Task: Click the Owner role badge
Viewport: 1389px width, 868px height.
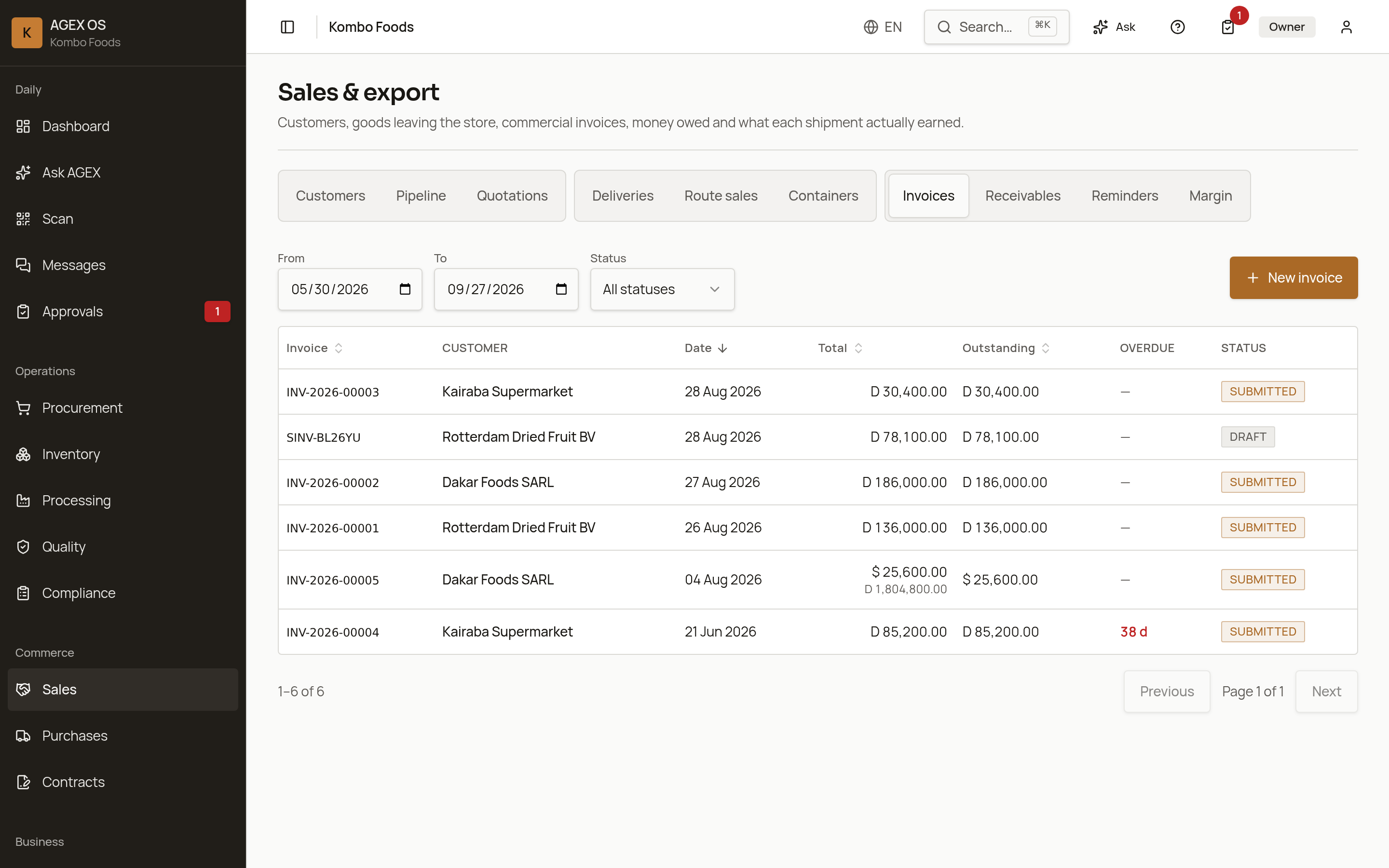Action: 1286,27
